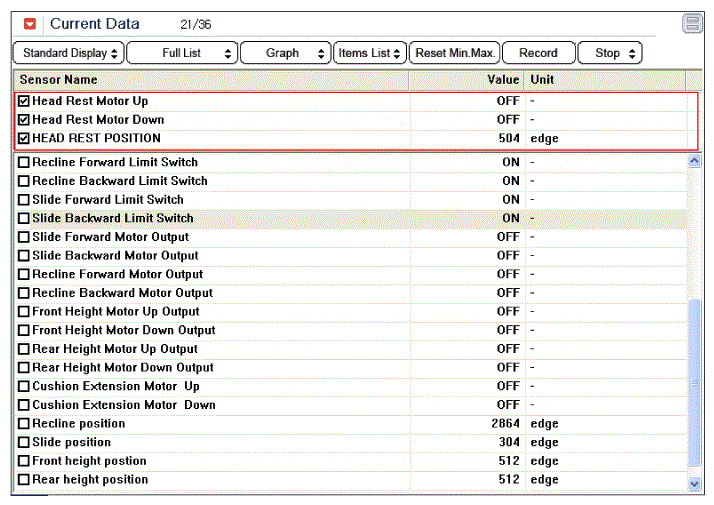Click the vertical scrollbar thumb

click(694, 383)
